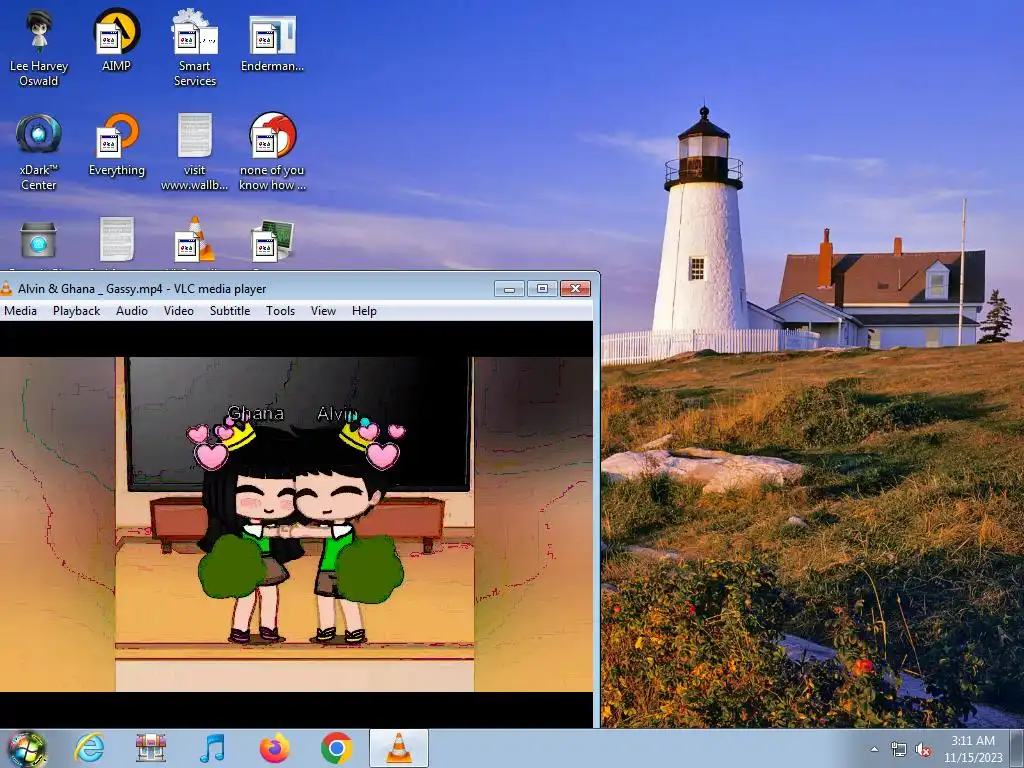Open the music note app on taskbar

212,748
